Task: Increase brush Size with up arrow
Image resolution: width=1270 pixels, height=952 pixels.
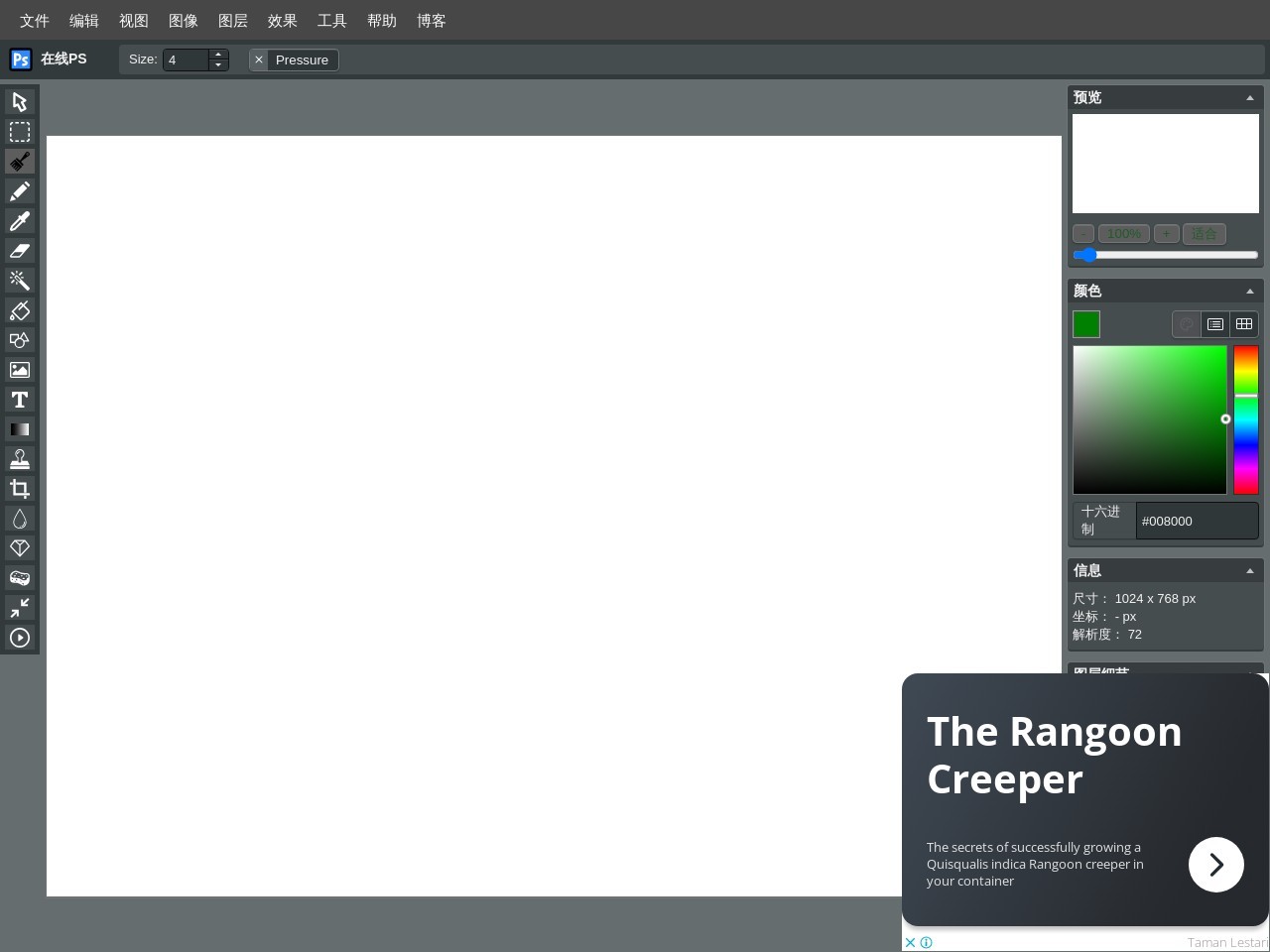Action: 218,55
